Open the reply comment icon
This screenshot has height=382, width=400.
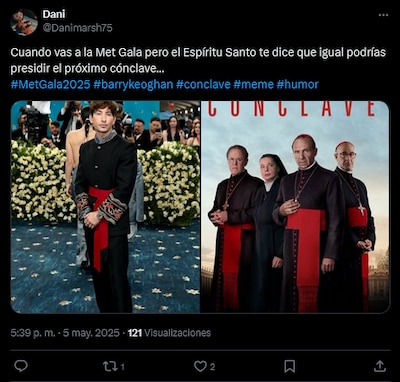[21, 366]
